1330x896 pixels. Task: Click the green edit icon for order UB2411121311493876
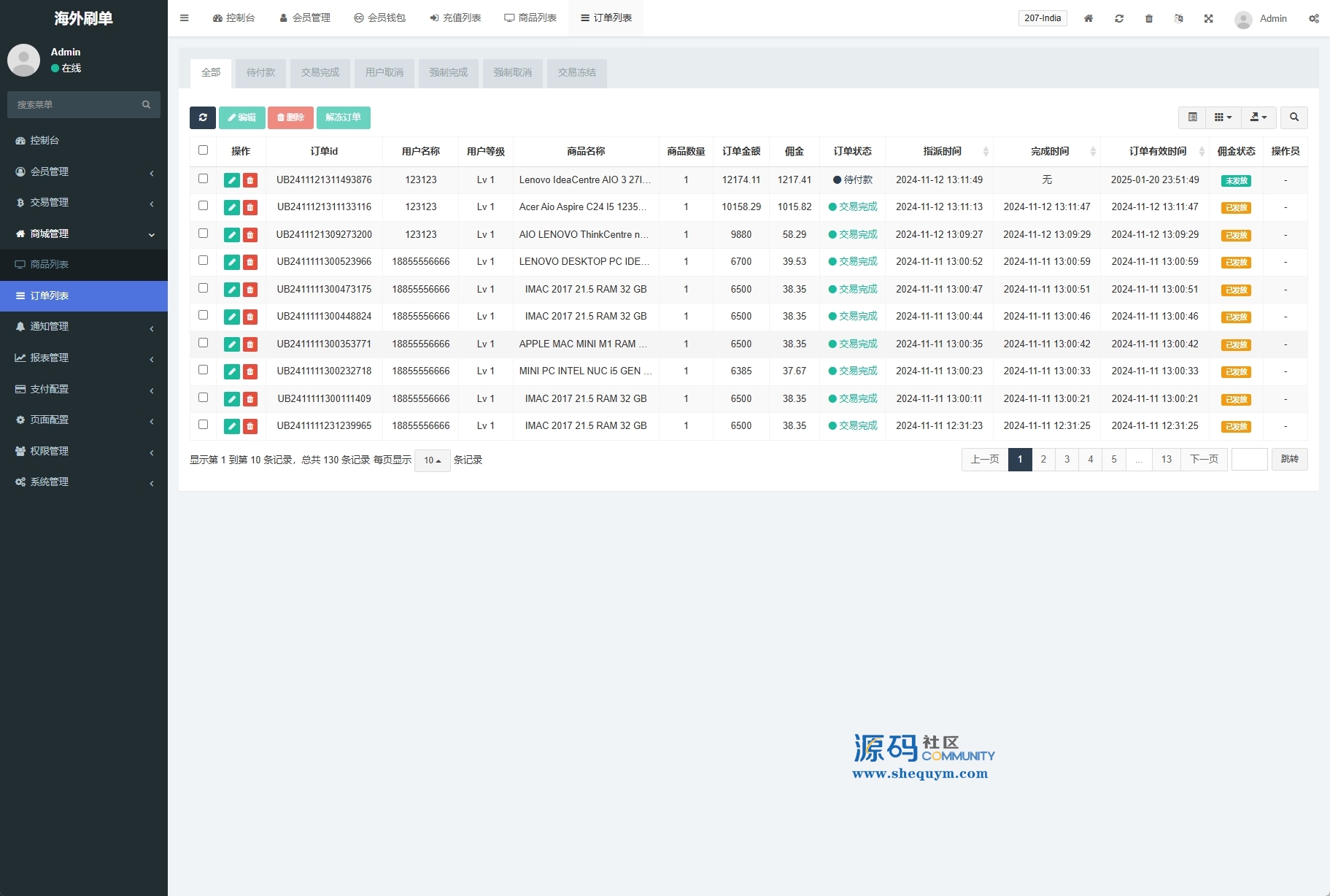pyautogui.click(x=232, y=180)
